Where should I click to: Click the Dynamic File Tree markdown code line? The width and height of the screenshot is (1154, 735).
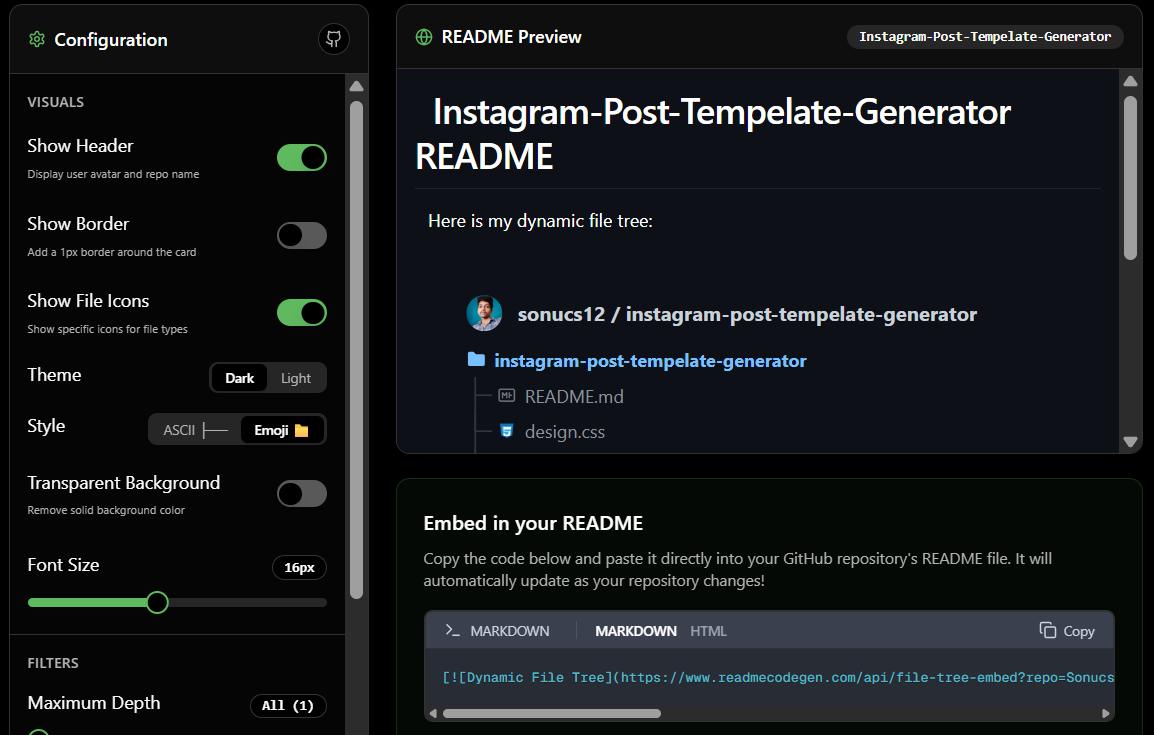[x=778, y=678]
